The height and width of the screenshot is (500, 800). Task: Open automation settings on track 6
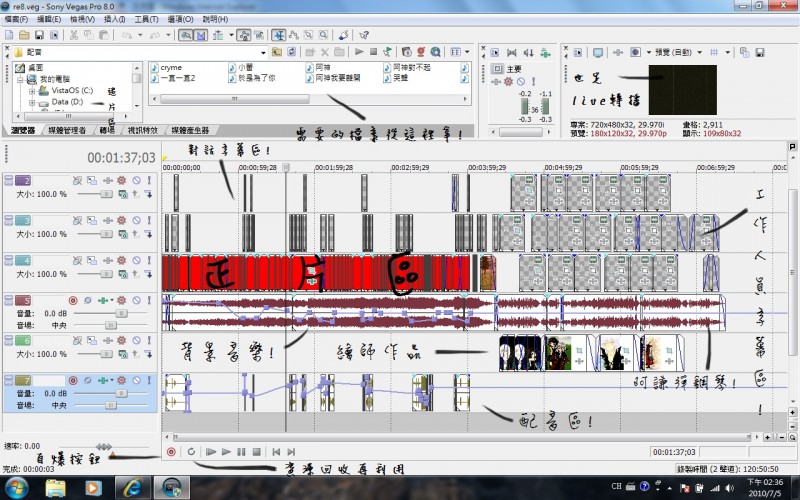tap(121, 340)
